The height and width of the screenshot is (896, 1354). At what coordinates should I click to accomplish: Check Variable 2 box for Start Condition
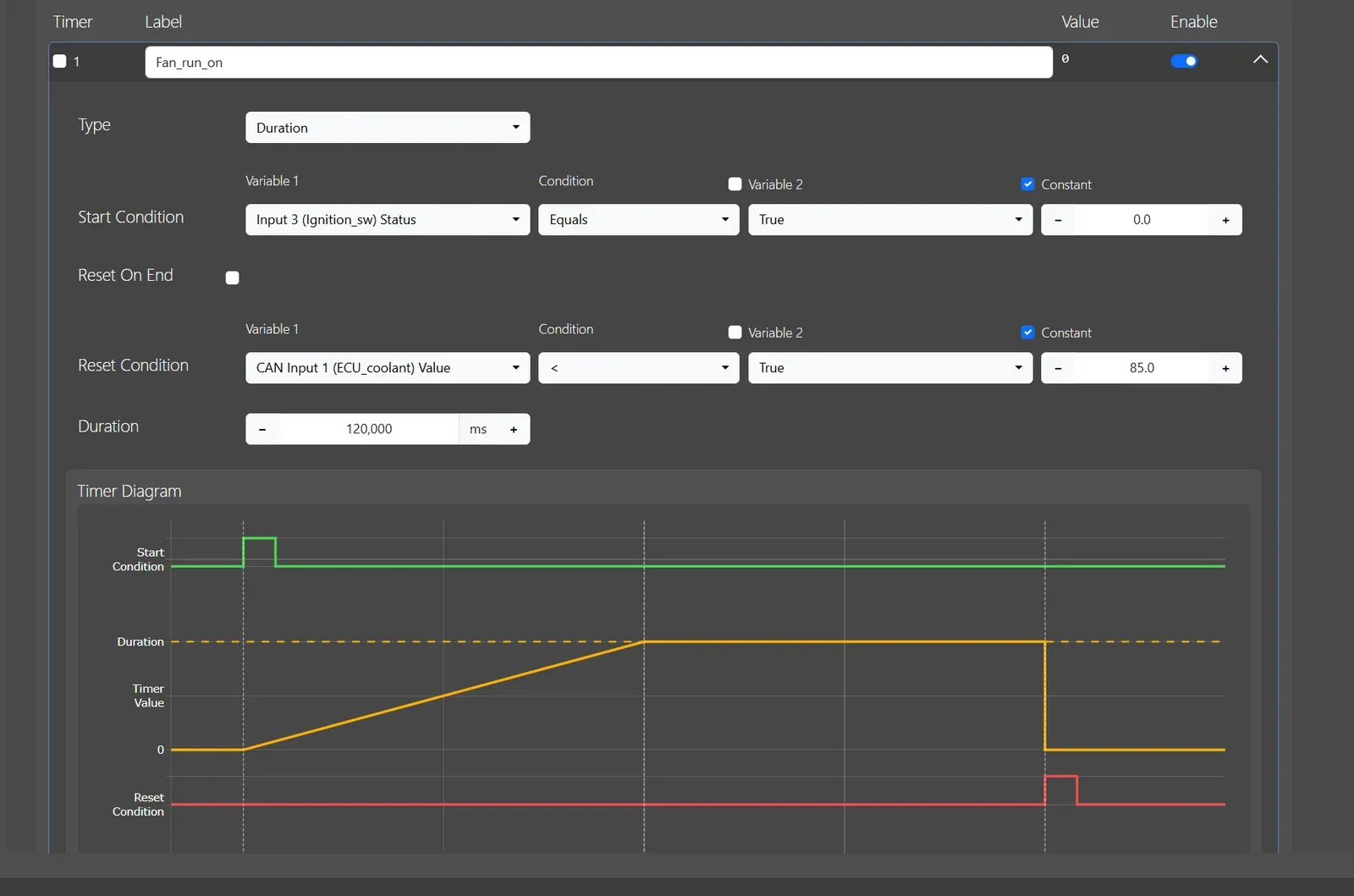coord(735,184)
